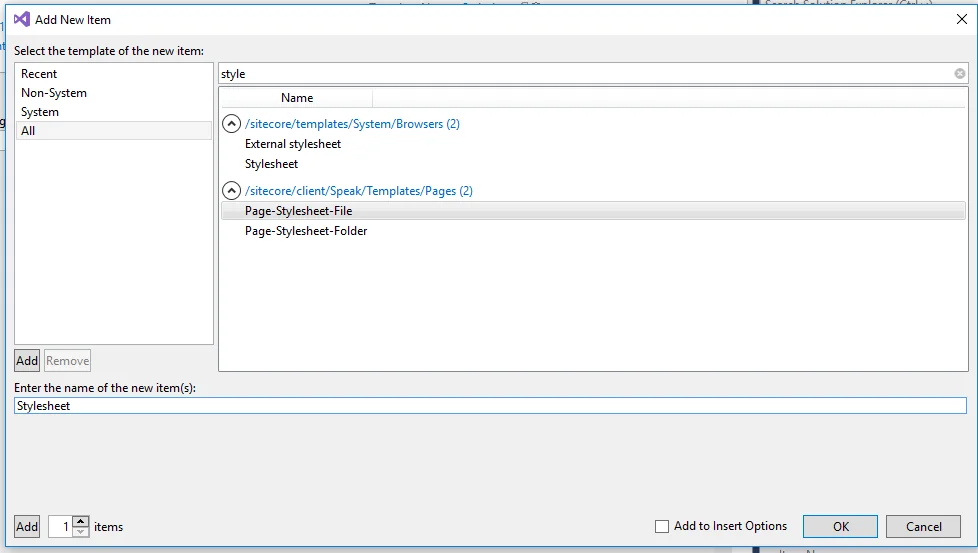Open the /sitecore/templates/System/Browsers (2) link
The width and height of the screenshot is (978, 553).
(x=352, y=123)
